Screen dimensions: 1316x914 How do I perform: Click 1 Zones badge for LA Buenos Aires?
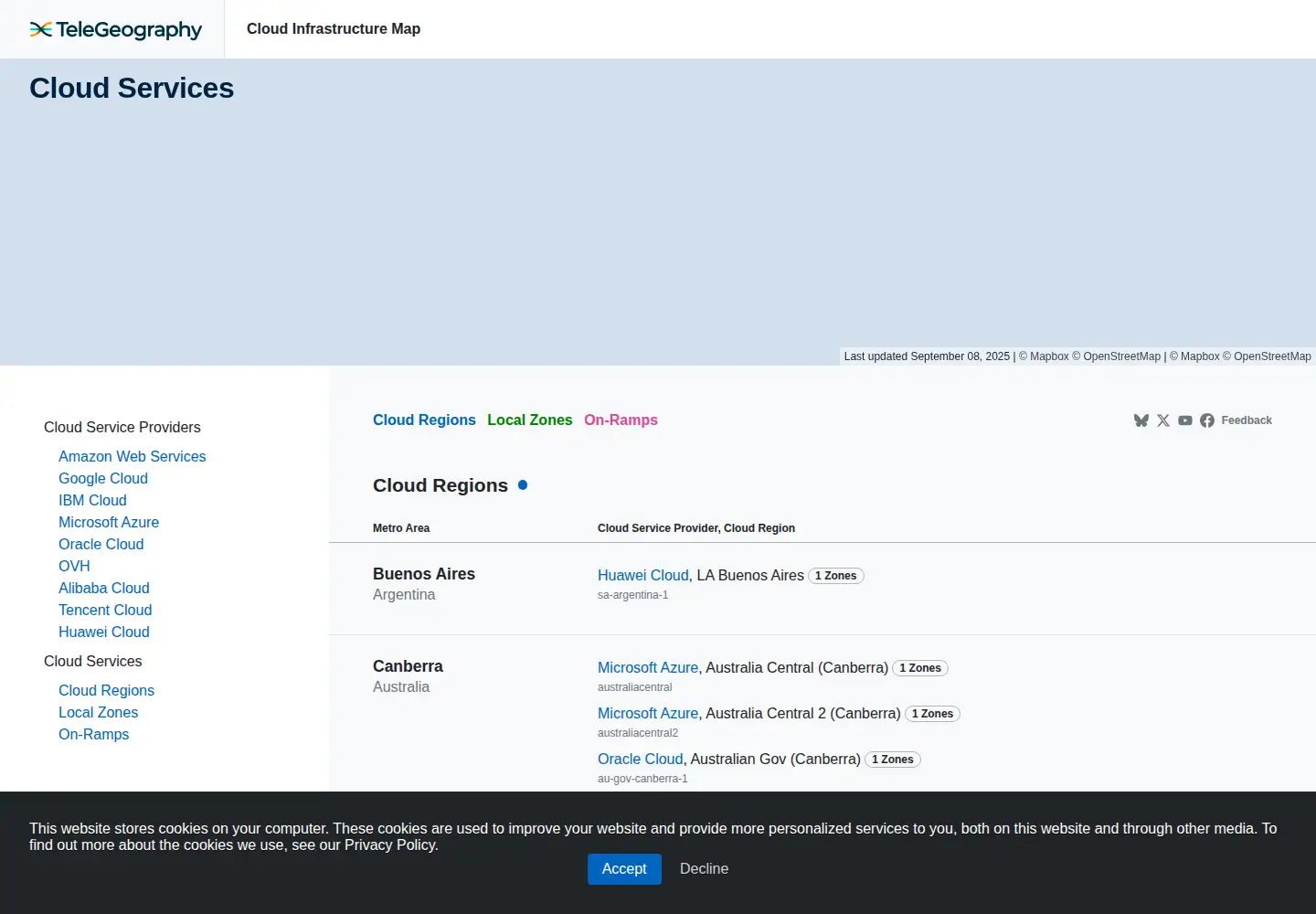tap(836, 576)
